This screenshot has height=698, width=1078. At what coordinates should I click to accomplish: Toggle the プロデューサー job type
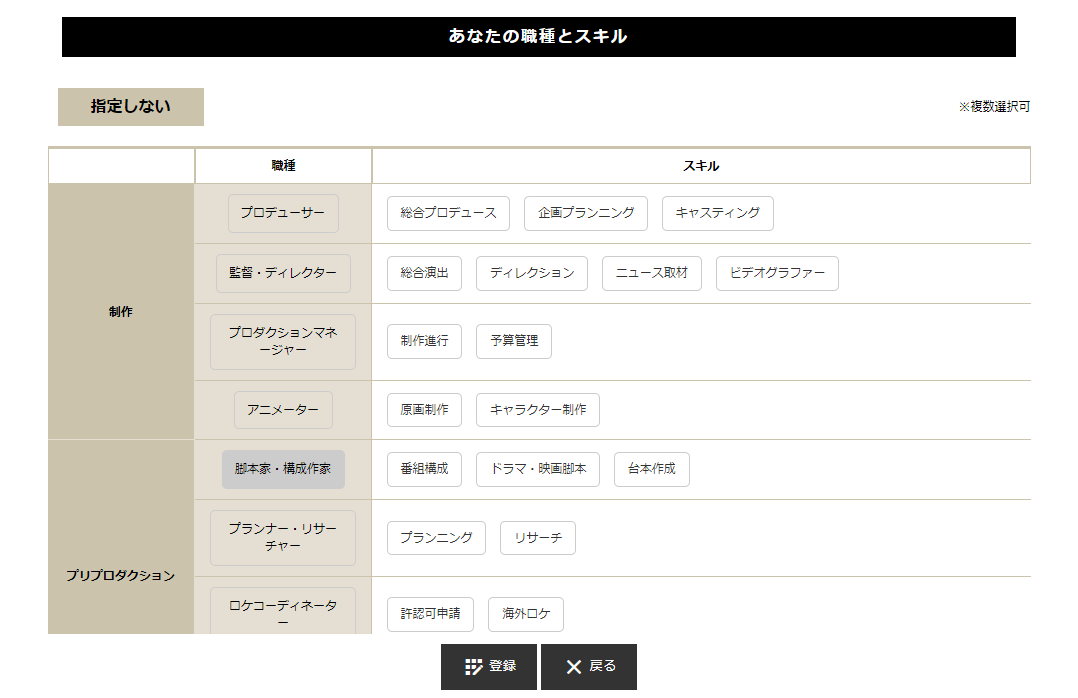283,213
